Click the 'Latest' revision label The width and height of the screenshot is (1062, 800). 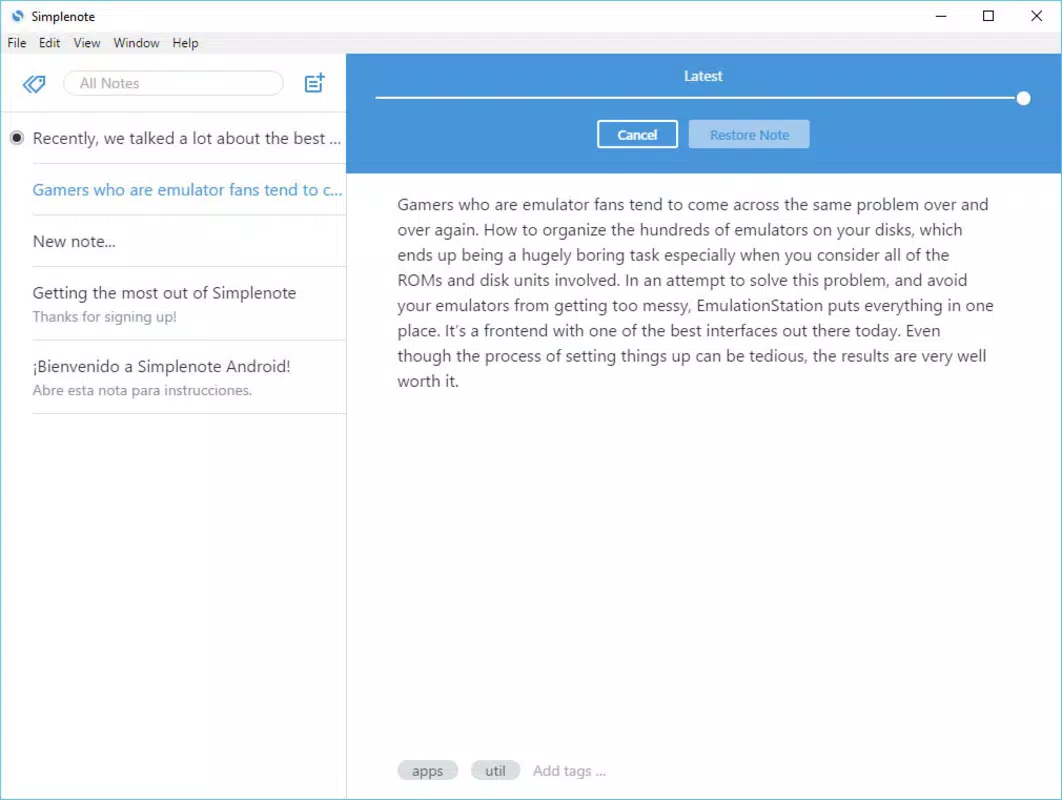[x=703, y=76]
